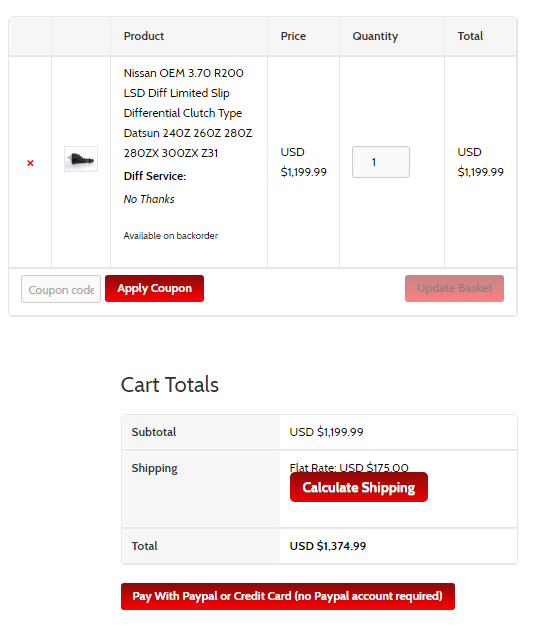Image resolution: width=535 pixels, height=635 pixels.
Task: Open the Nissan OEM 3.70 R200 product link
Action: (x=188, y=113)
